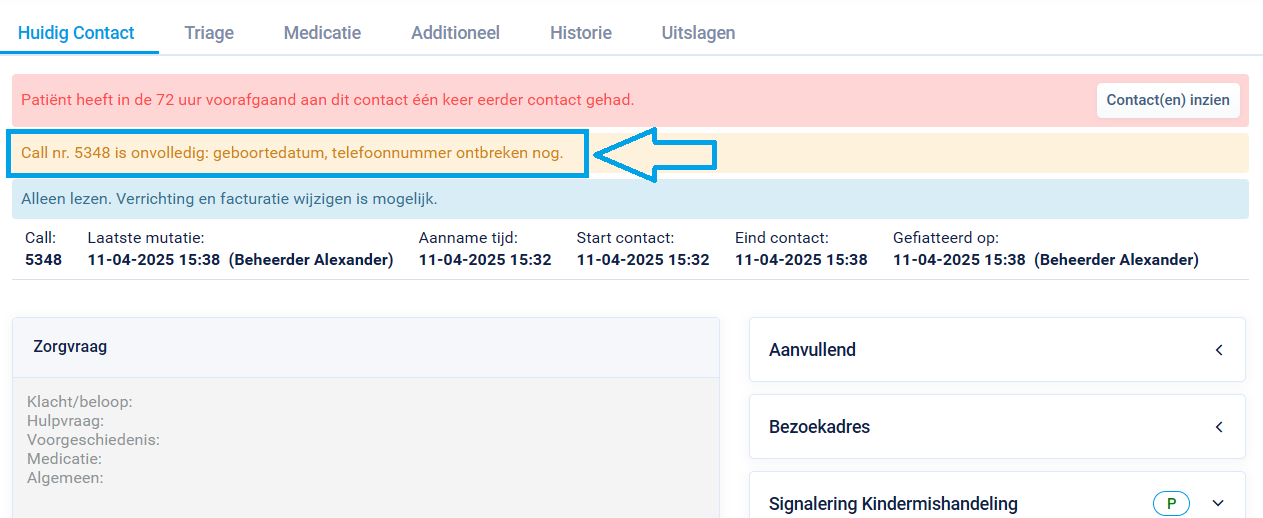This screenshot has height=518, width=1263.
Task: Click the green P badge icon
Action: point(1171,504)
